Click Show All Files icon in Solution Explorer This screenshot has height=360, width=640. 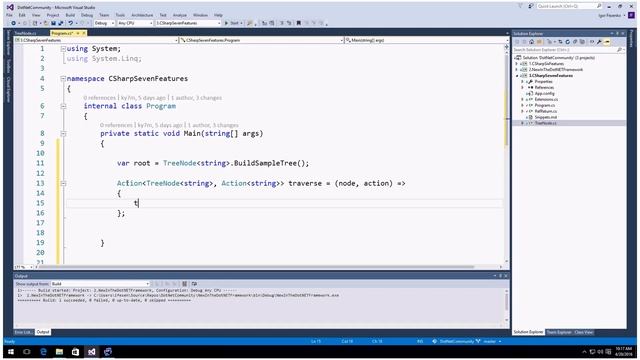point(582,42)
